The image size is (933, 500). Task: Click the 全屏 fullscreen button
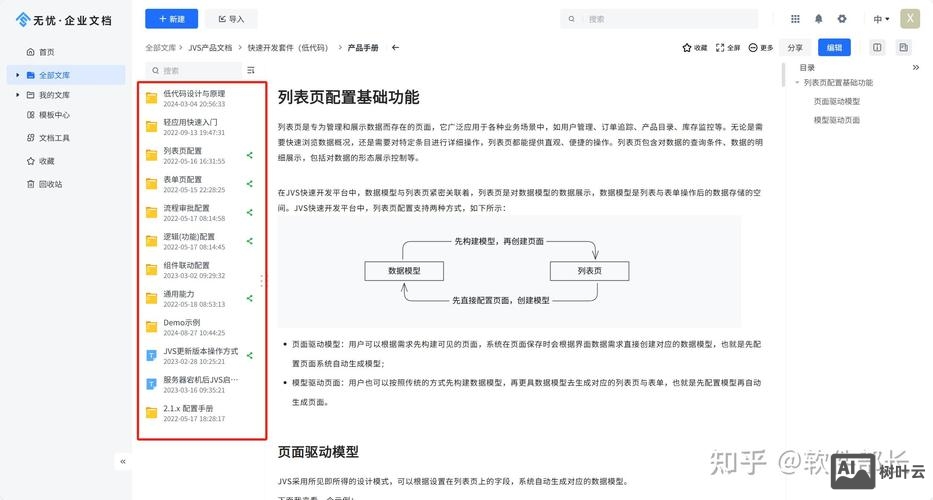tap(728, 48)
